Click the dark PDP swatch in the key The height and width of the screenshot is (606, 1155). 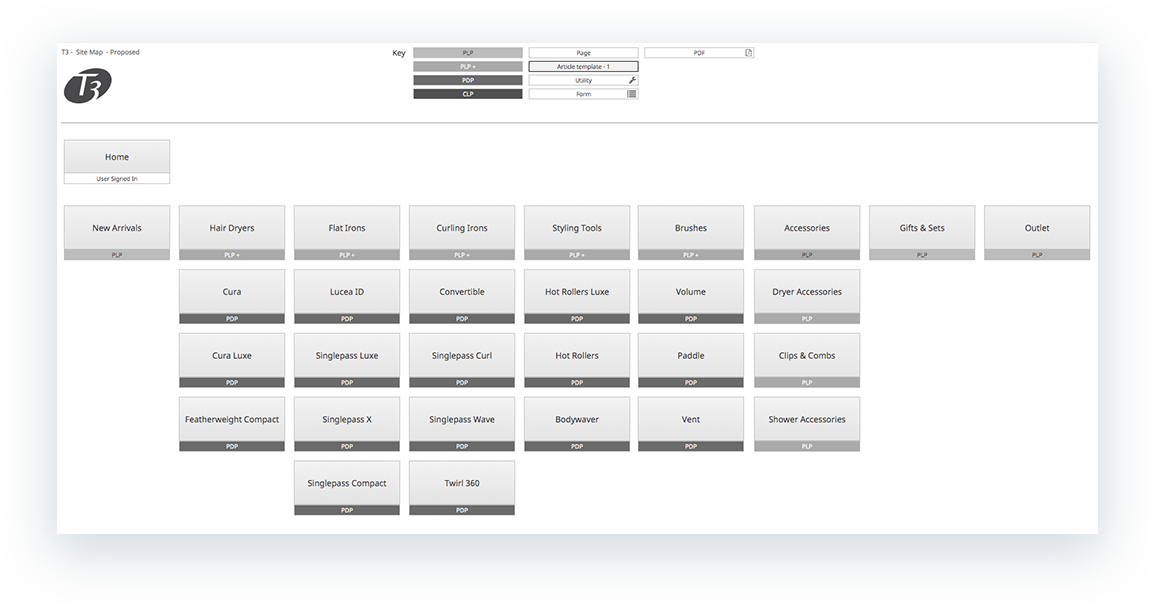coord(467,80)
